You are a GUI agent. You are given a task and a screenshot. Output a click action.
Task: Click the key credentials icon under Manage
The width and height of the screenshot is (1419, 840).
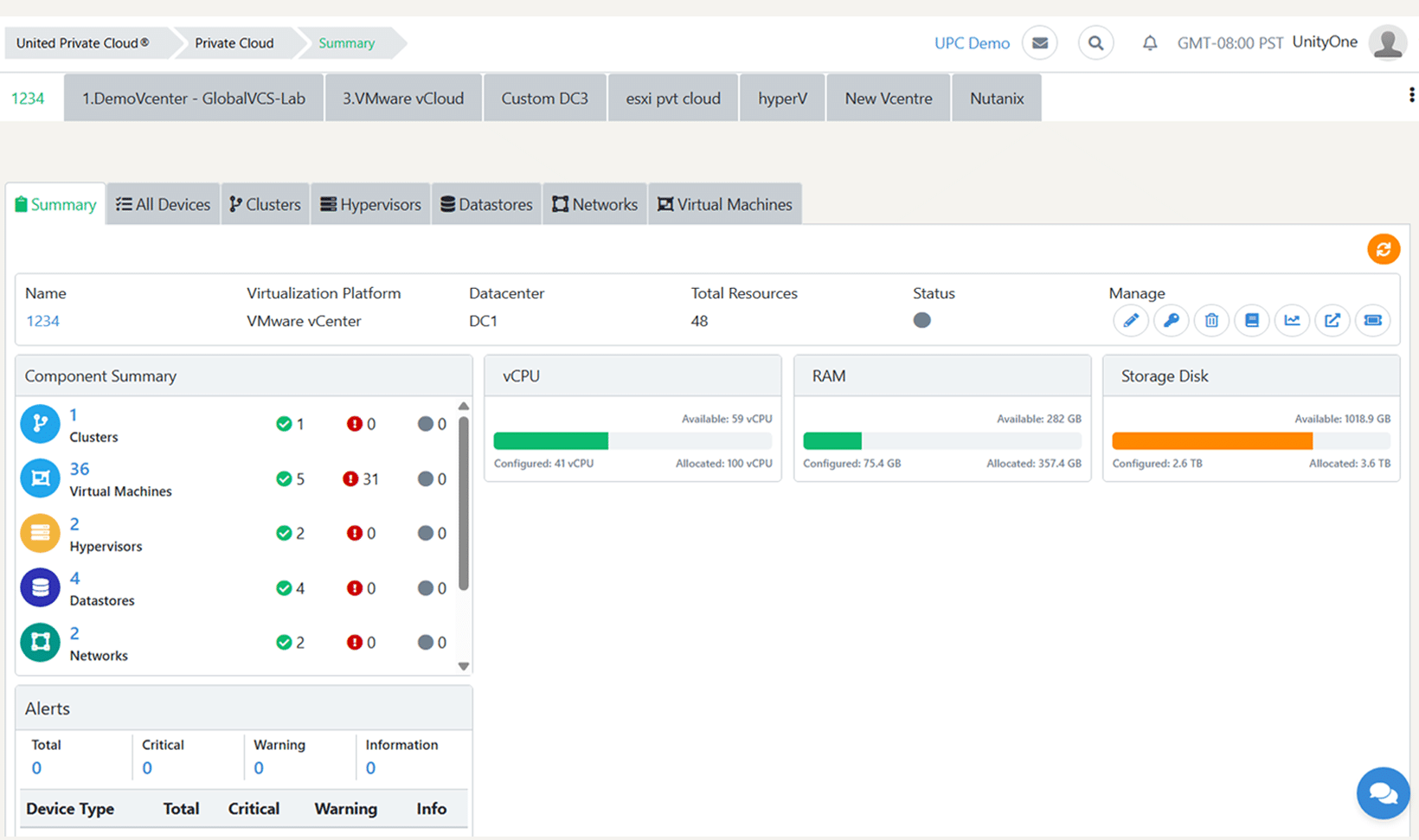click(1171, 321)
